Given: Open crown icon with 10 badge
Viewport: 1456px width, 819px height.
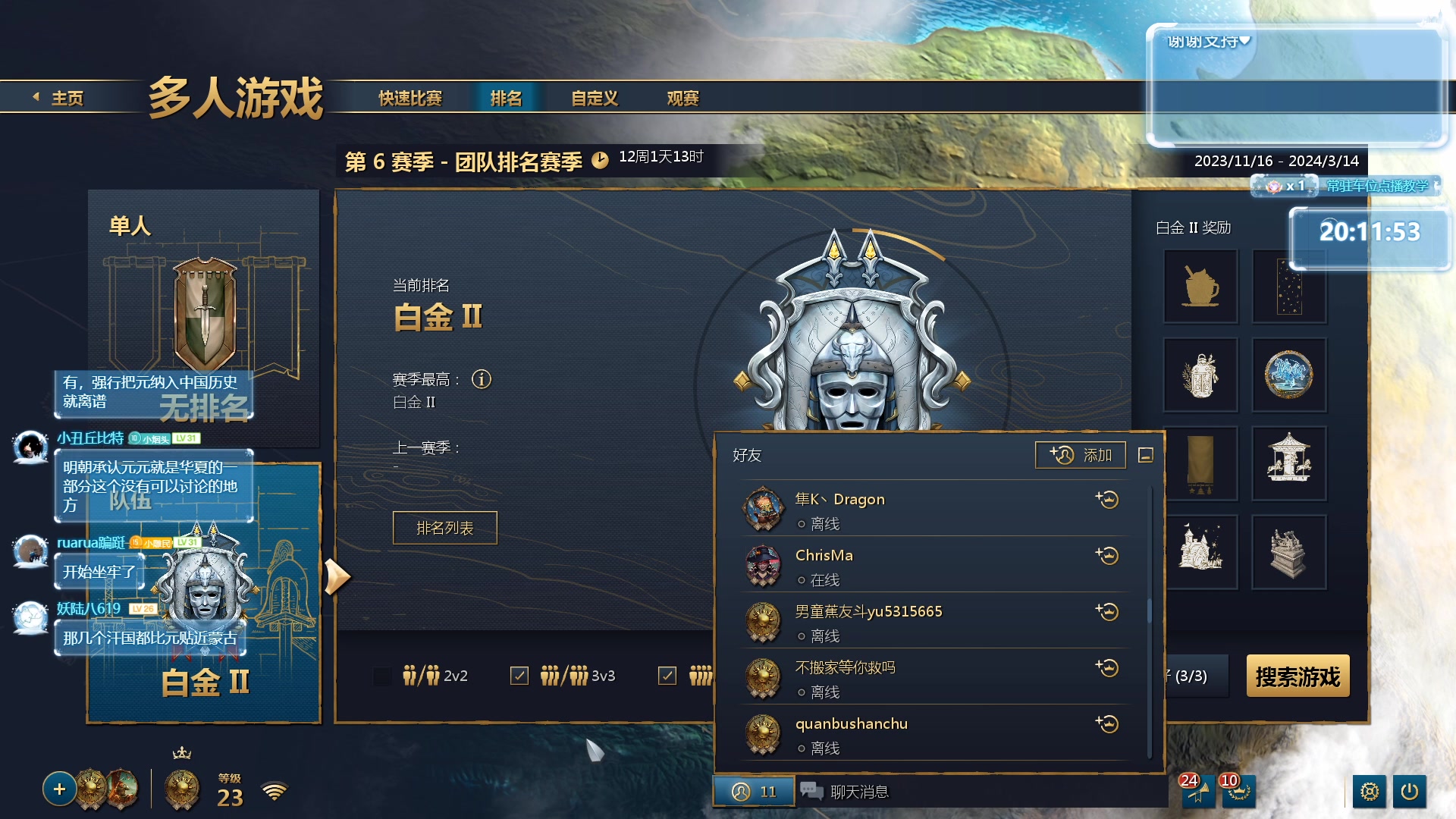Looking at the screenshot, I should tap(1238, 791).
